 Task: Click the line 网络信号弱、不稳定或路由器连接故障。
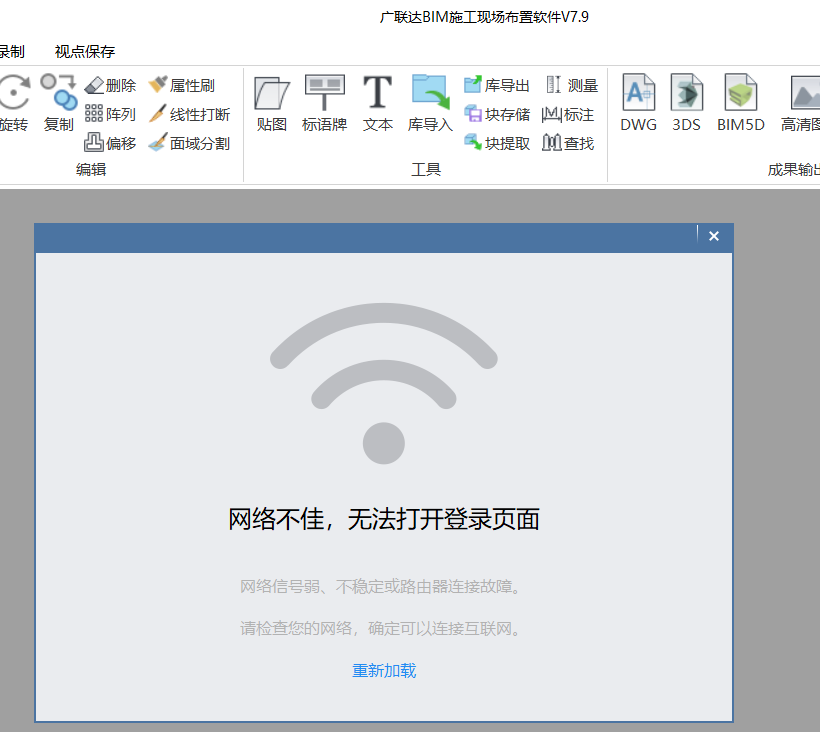click(381, 587)
